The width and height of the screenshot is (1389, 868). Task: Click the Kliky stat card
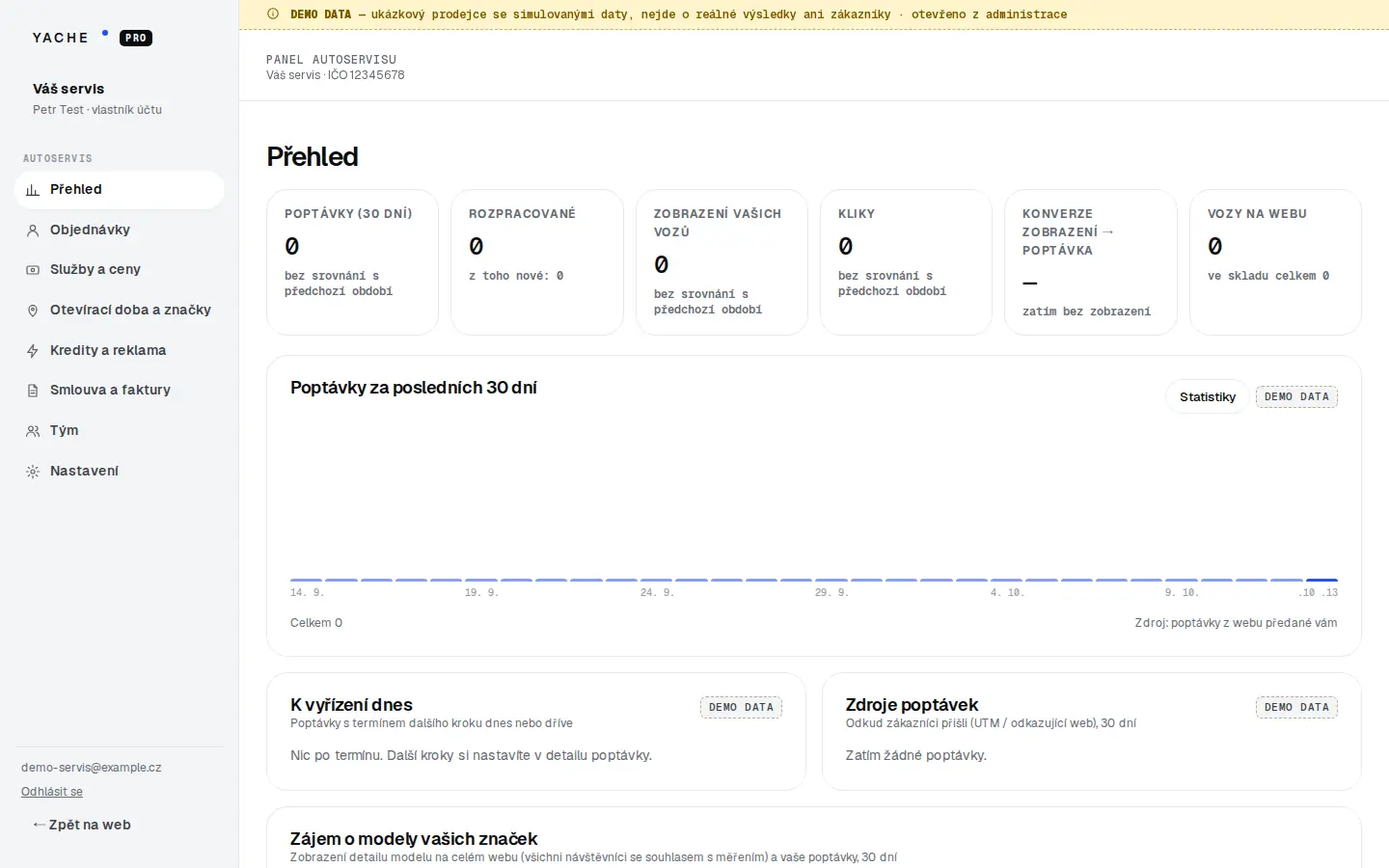pyautogui.click(x=906, y=262)
